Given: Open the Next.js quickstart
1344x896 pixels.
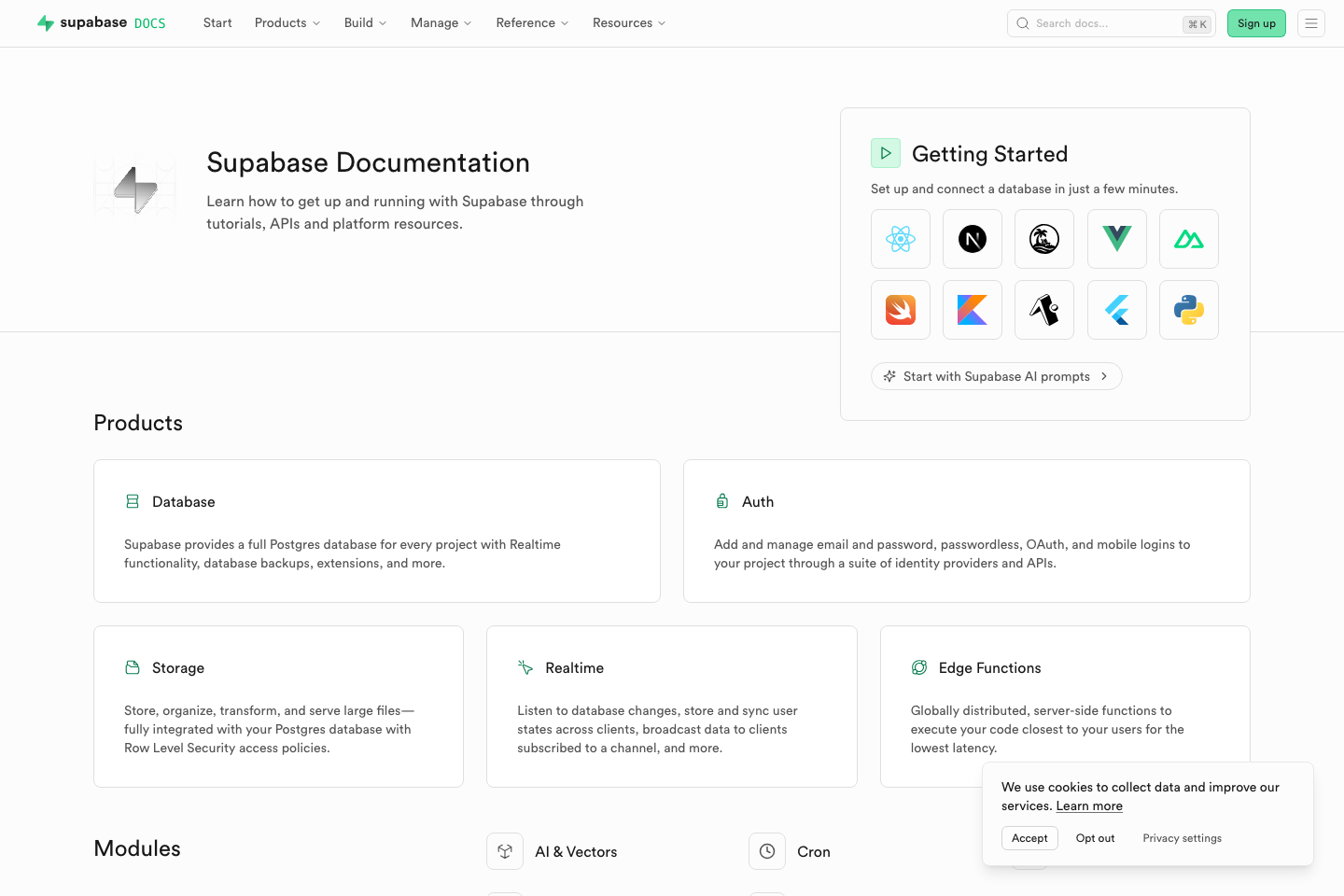Looking at the screenshot, I should click(x=972, y=239).
